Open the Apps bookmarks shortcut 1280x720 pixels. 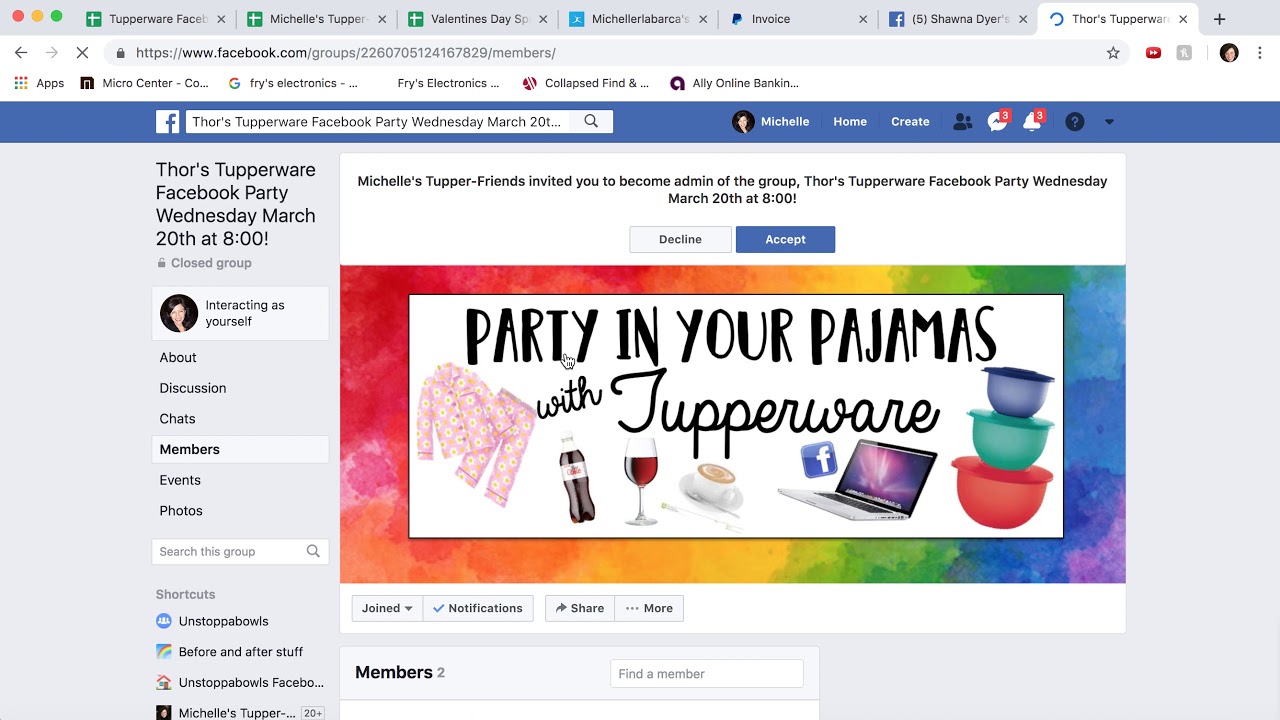40,83
